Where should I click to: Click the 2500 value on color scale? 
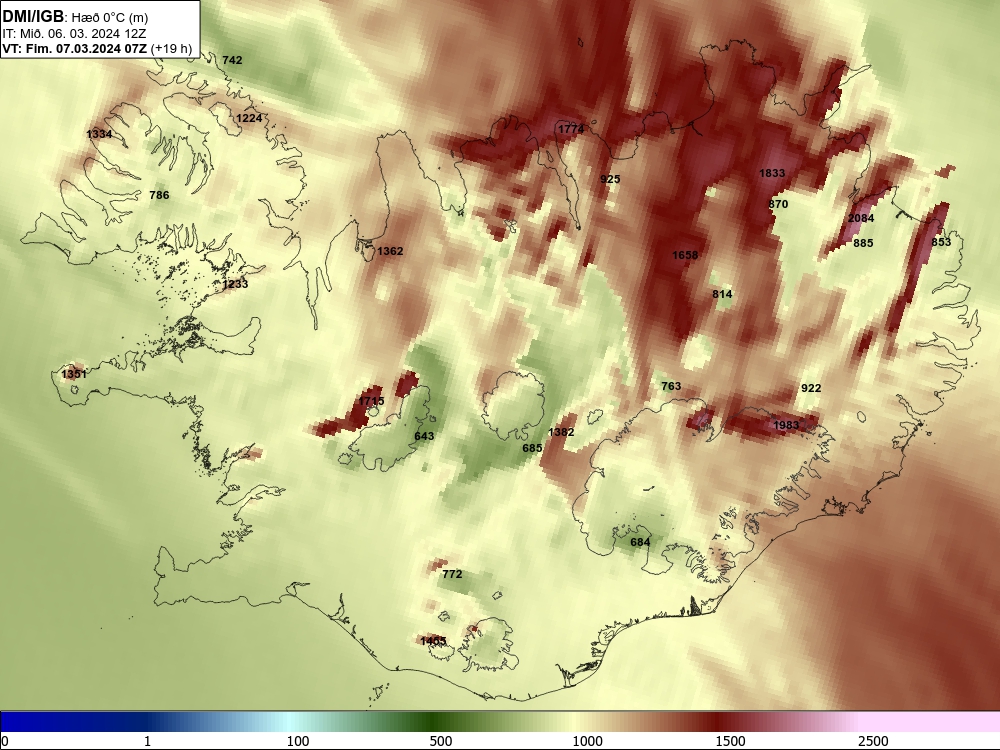point(873,740)
